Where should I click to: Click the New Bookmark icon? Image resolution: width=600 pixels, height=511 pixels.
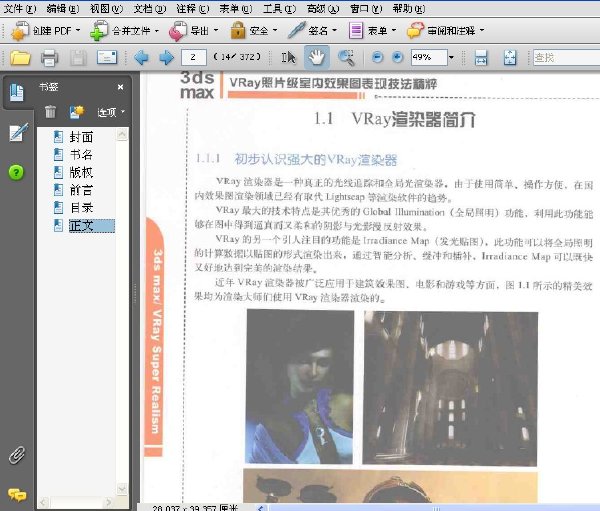pyautogui.click(x=77, y=112)
